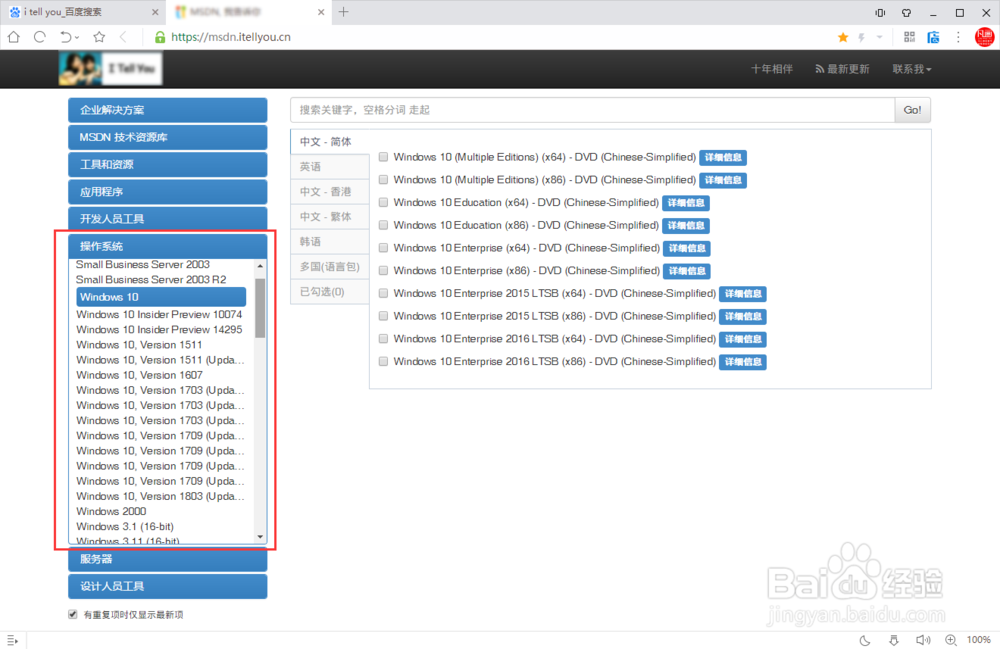Switch to the 英语 language tab
This screenshot has height=649, width=1000.
coord(330,166)
